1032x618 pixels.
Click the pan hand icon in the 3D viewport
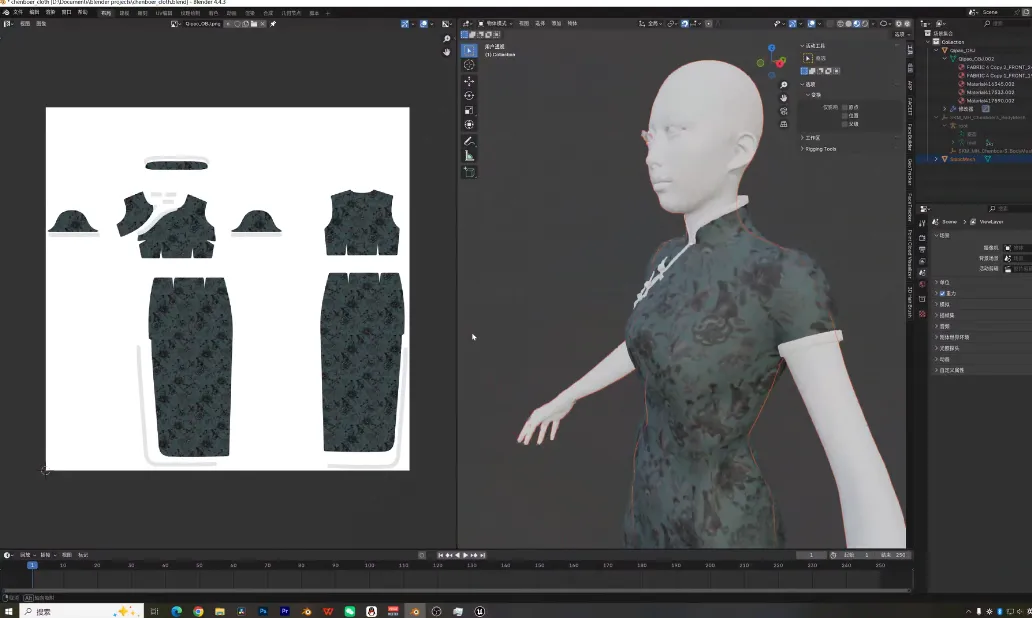(783, 97)
